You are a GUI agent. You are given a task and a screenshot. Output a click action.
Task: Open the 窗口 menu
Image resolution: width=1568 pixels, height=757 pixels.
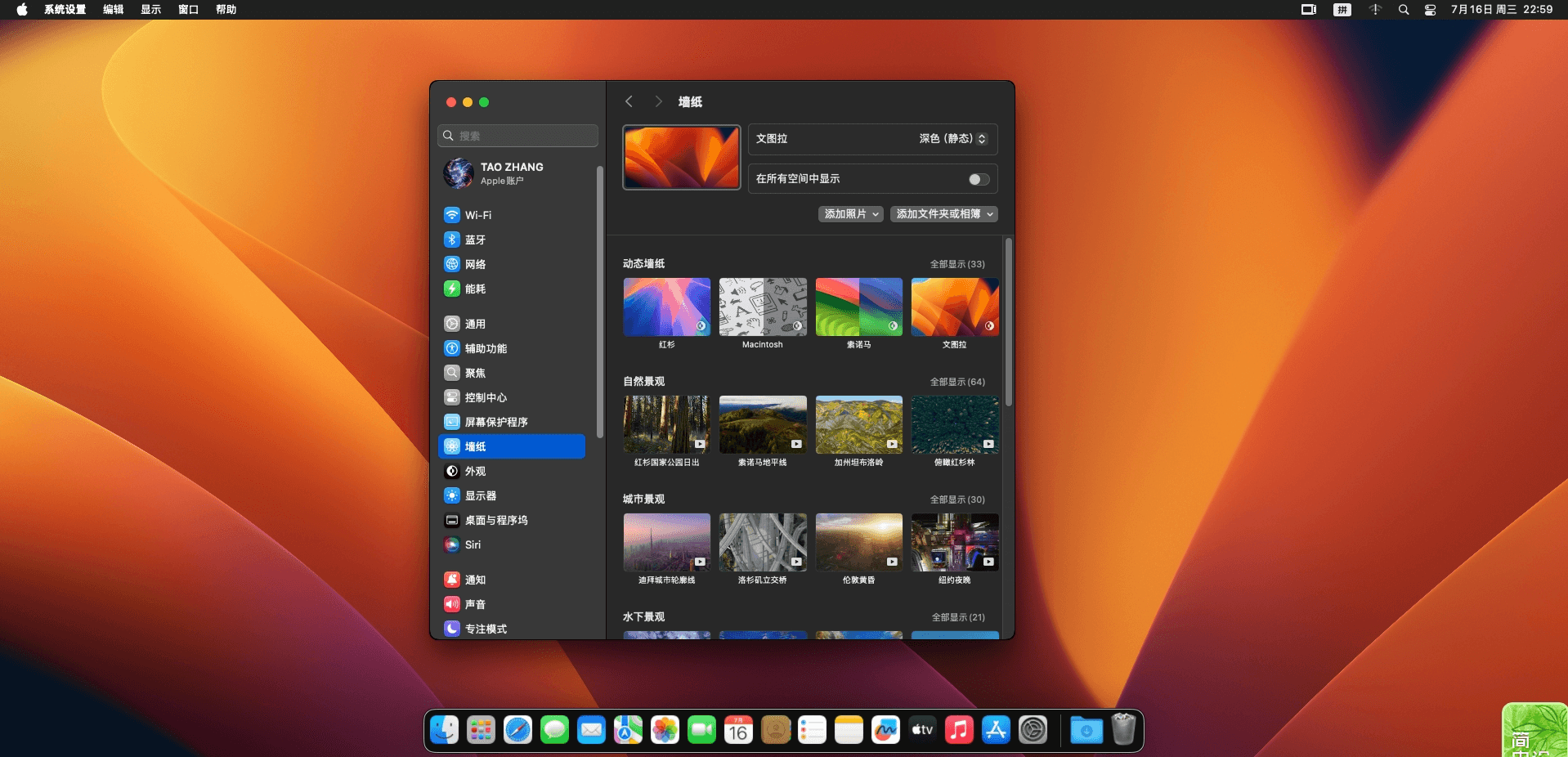pos(188,10)
